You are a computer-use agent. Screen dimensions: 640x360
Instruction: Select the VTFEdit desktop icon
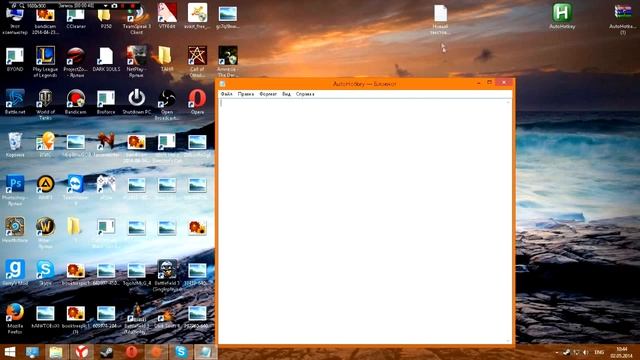click(x=167, y=16)
